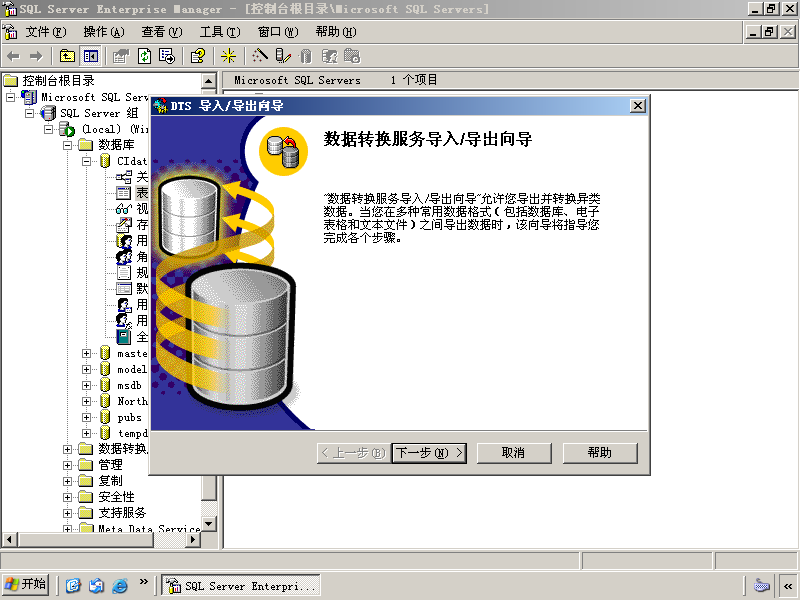Viewport: 800px width, 600px height.
Task: Open the 帮助(H) menu
Action: (336, 32)
